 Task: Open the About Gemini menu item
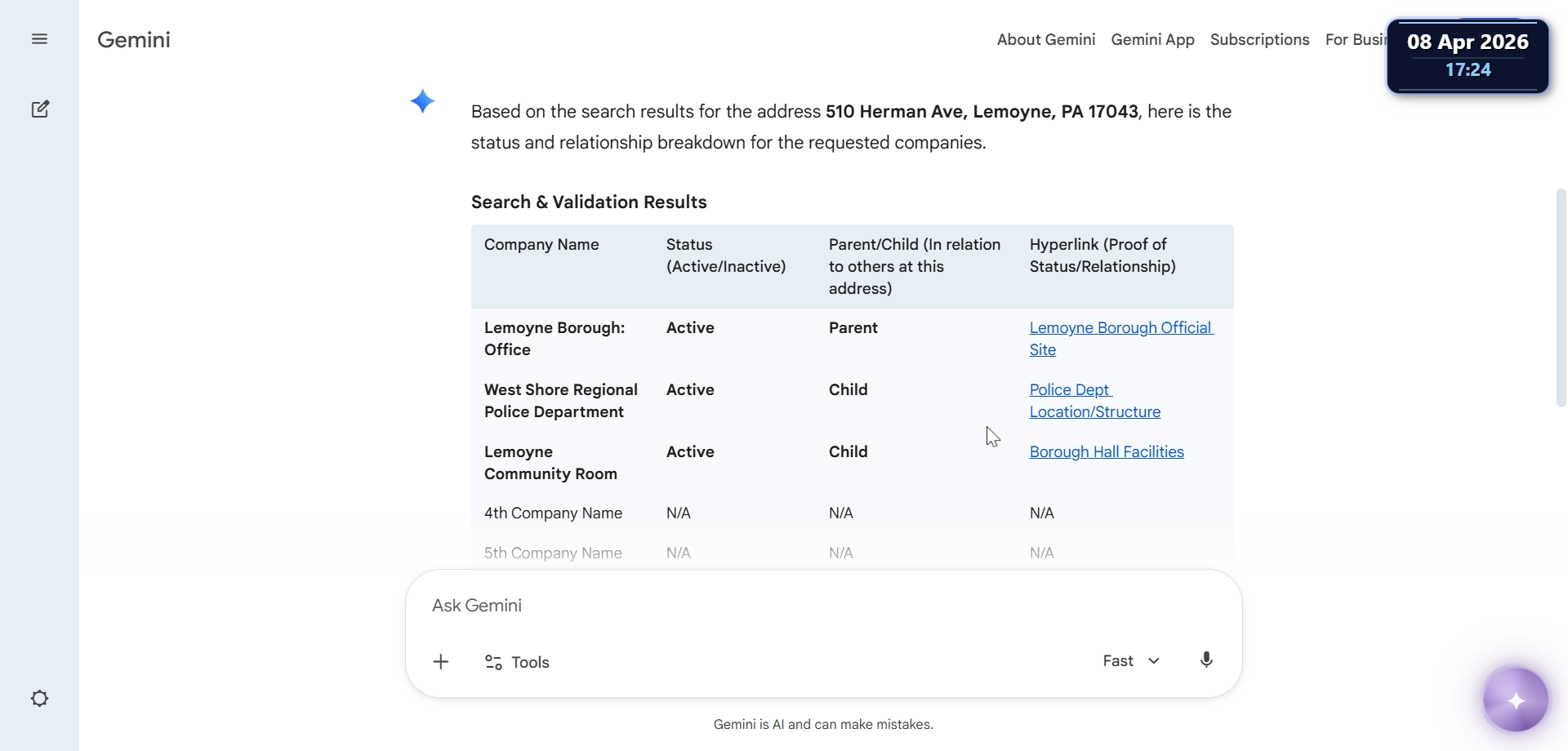tap(1045, 40)
